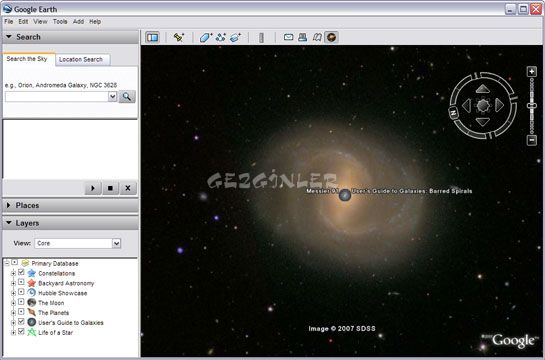545x360 pixels.
Task: Open the Layers View Core dropdown
Action: (x=116, y=243)
